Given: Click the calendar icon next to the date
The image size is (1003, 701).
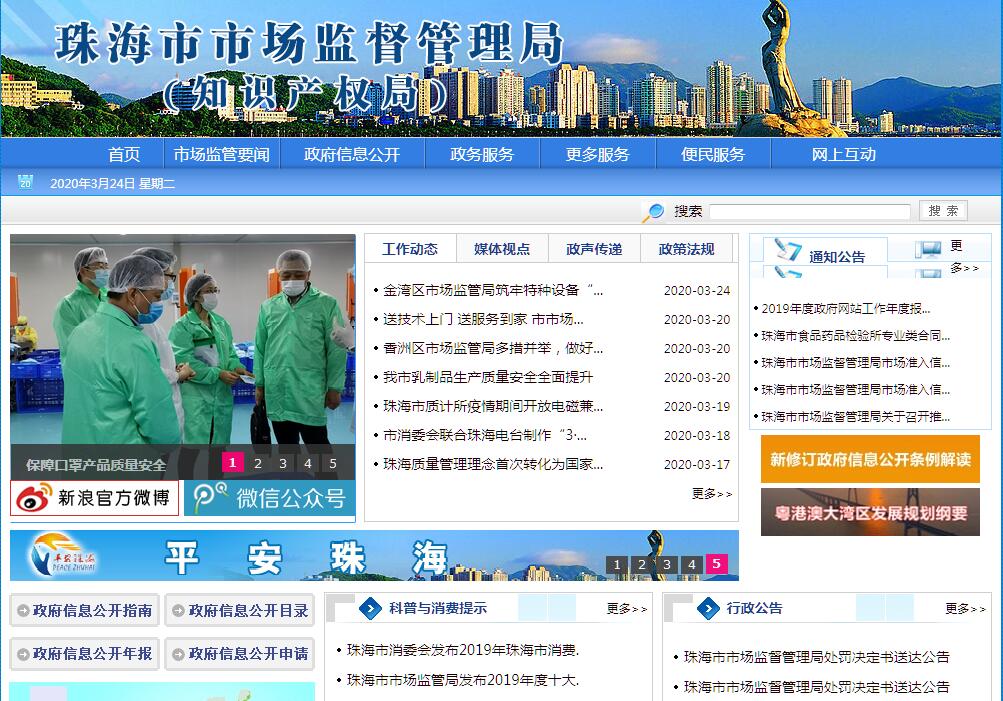Looking at the screenshot, I should pyautogui.click(x=26, y=182).
